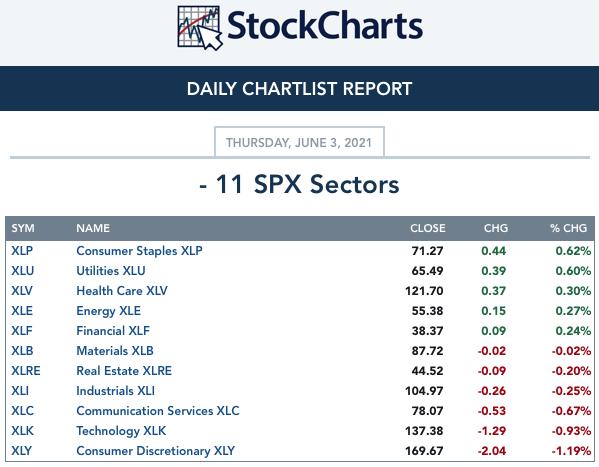
Task: Open Consumer Discretionary XLY chart
Action: coord(155,451)
